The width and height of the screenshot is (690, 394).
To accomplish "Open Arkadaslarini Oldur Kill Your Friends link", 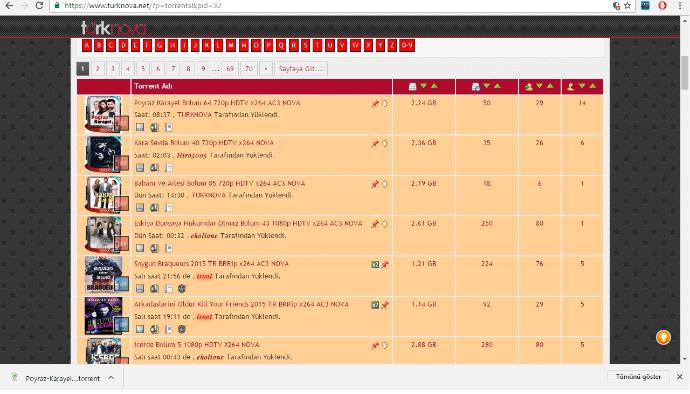I will [x=241, y=304].
